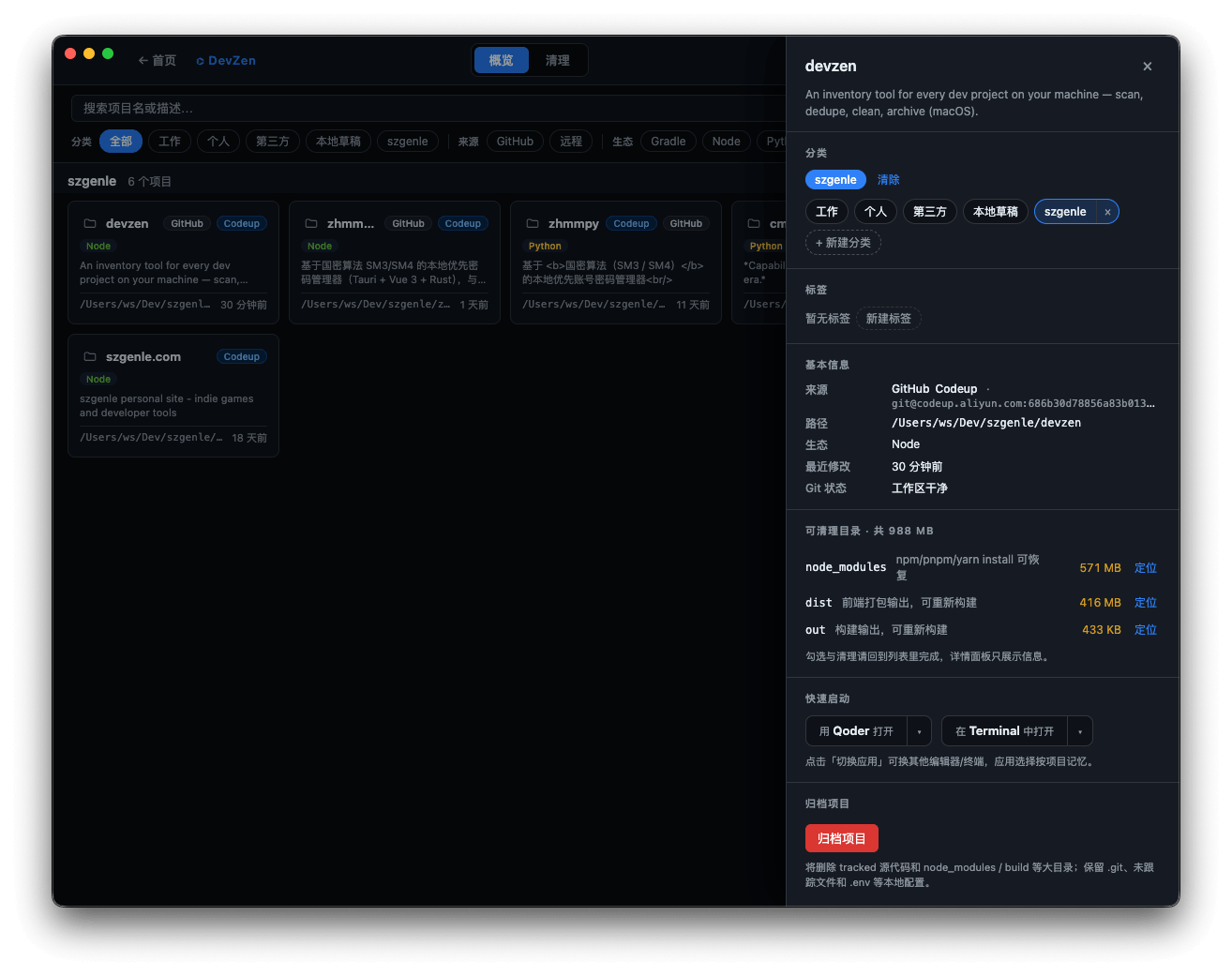1232x976 pixels.
Task: Click Codeup badge on szgenle.com card
Action: point(242,357)
